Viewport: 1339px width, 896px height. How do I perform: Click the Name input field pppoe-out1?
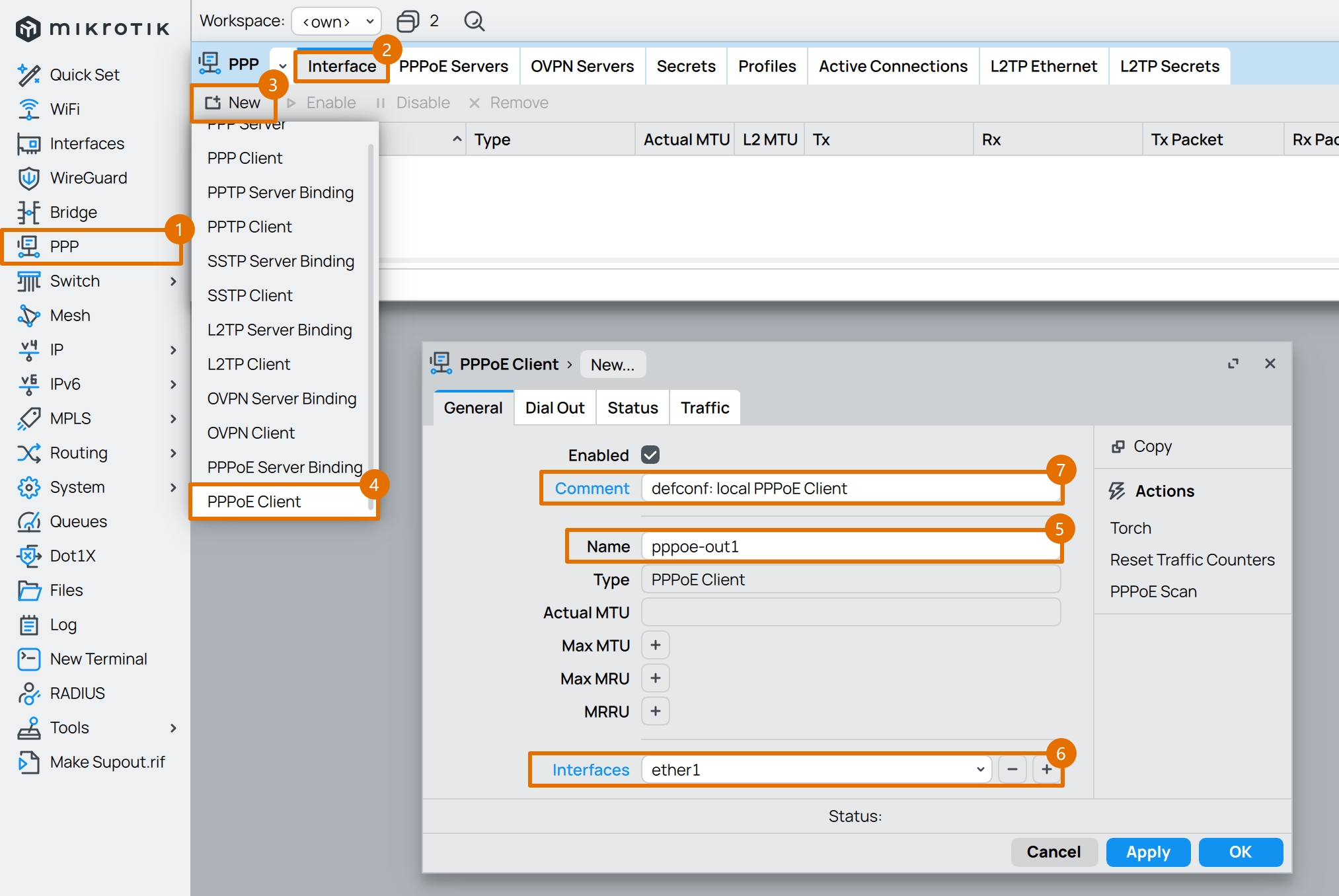point(850,546)
